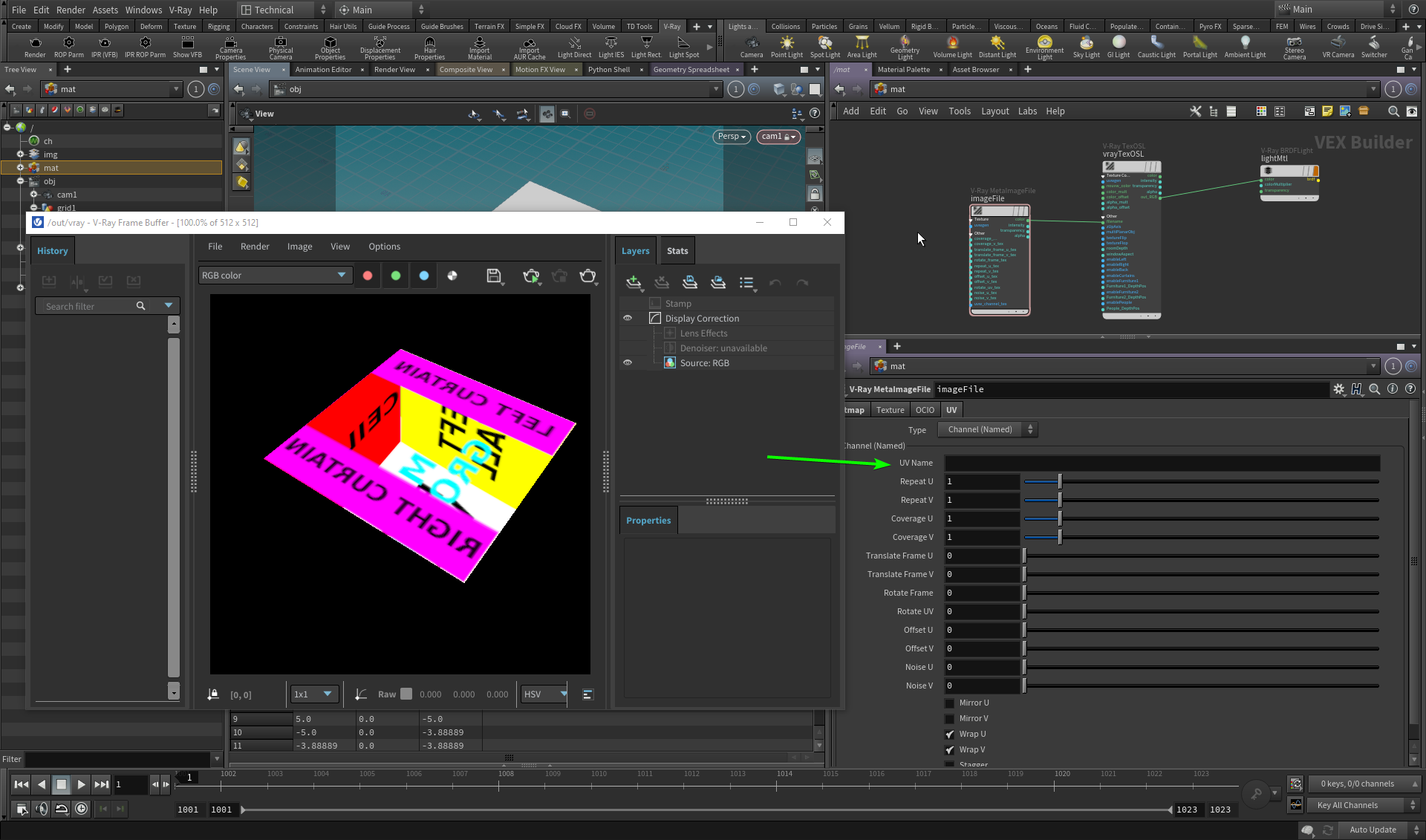1426x840 pixels.
Task: Collapse the obj node in tree view
Action: tap(21, 181)
